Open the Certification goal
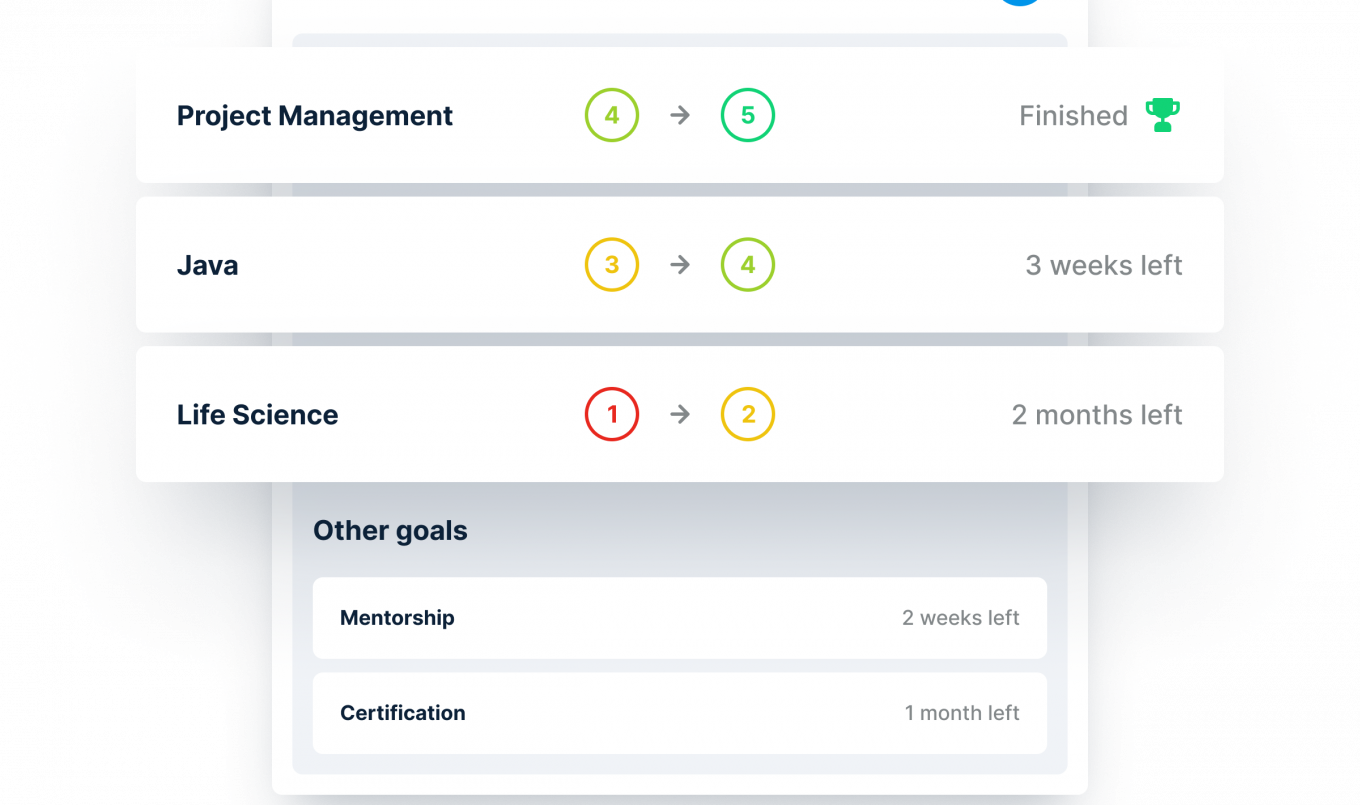 pyautogui.click(x=403, y=713)
